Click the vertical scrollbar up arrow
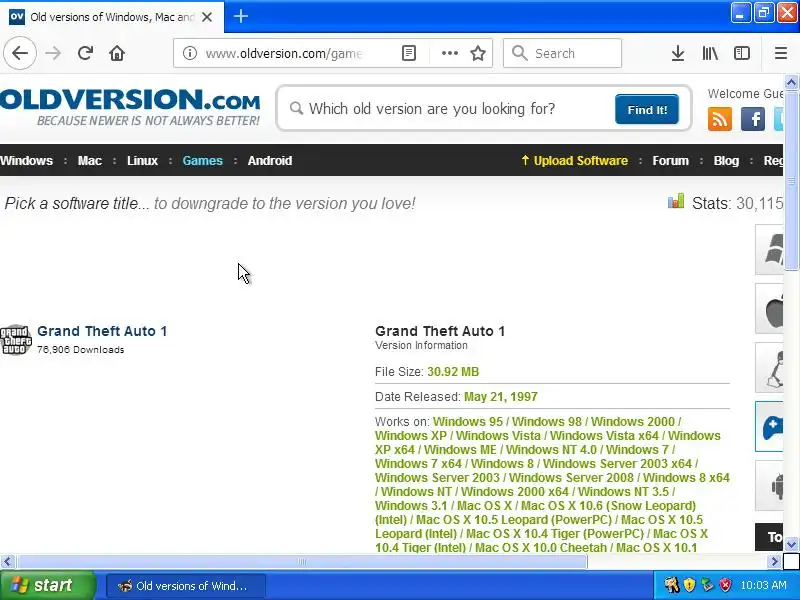The image size is (800, 600). [791, 82]
